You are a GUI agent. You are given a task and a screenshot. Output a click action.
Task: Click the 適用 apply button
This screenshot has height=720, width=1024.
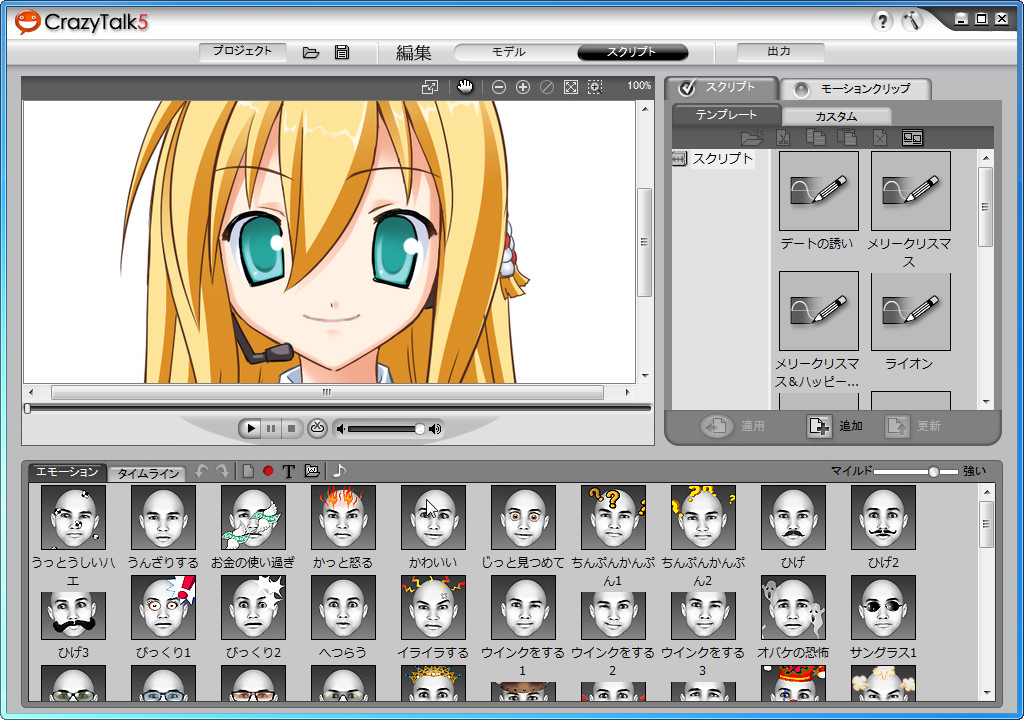pyautogui.click(x=733, y=426)
